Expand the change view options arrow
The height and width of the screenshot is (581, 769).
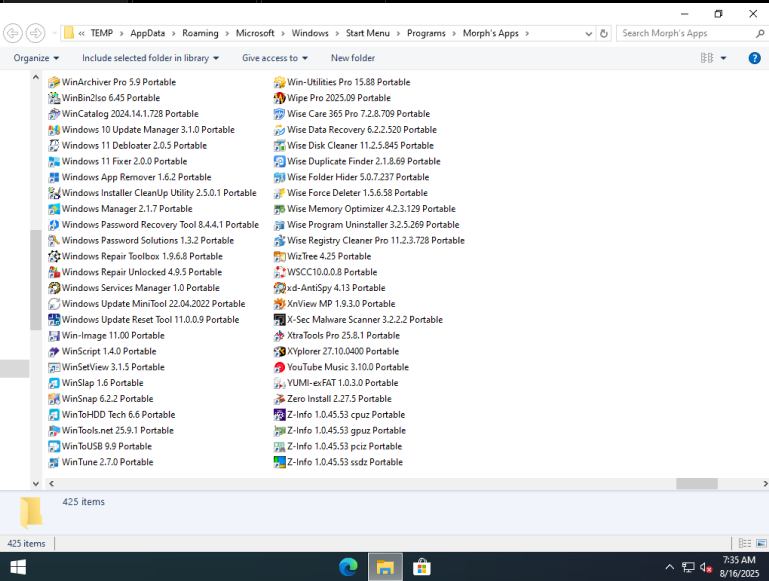[723, 58]
